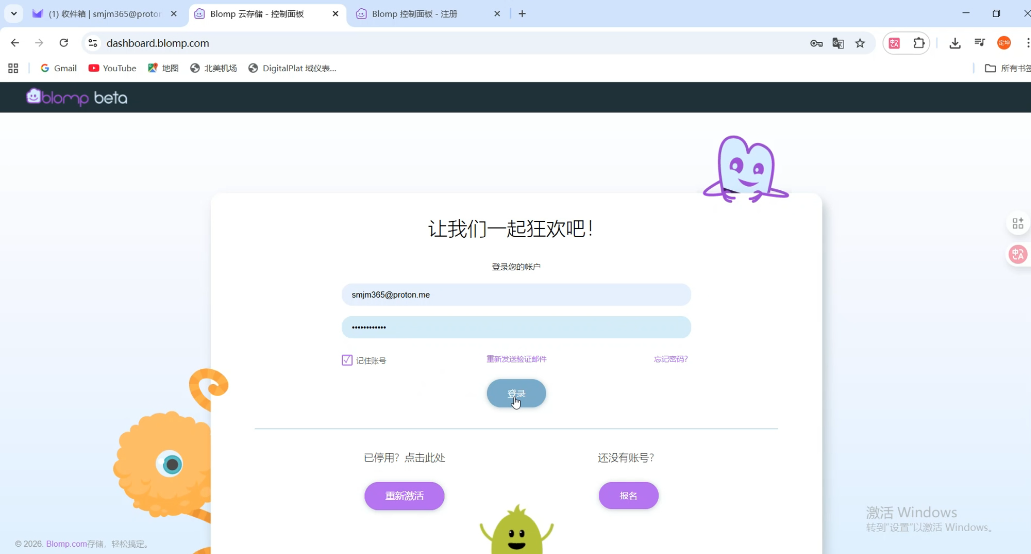This screenshot has width=1031, height=554.
Task: Expand the tab search dropdown arrow
Action: coord(13,14)
